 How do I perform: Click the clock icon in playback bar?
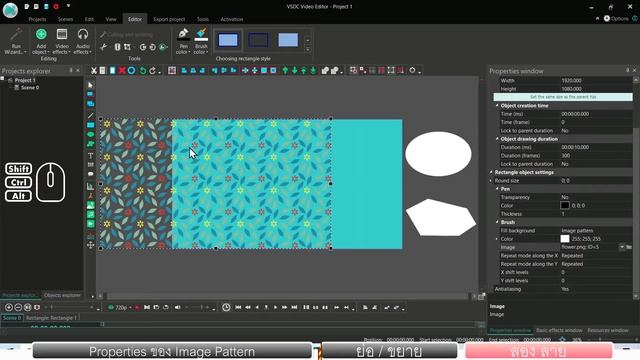tap(226, 307)
